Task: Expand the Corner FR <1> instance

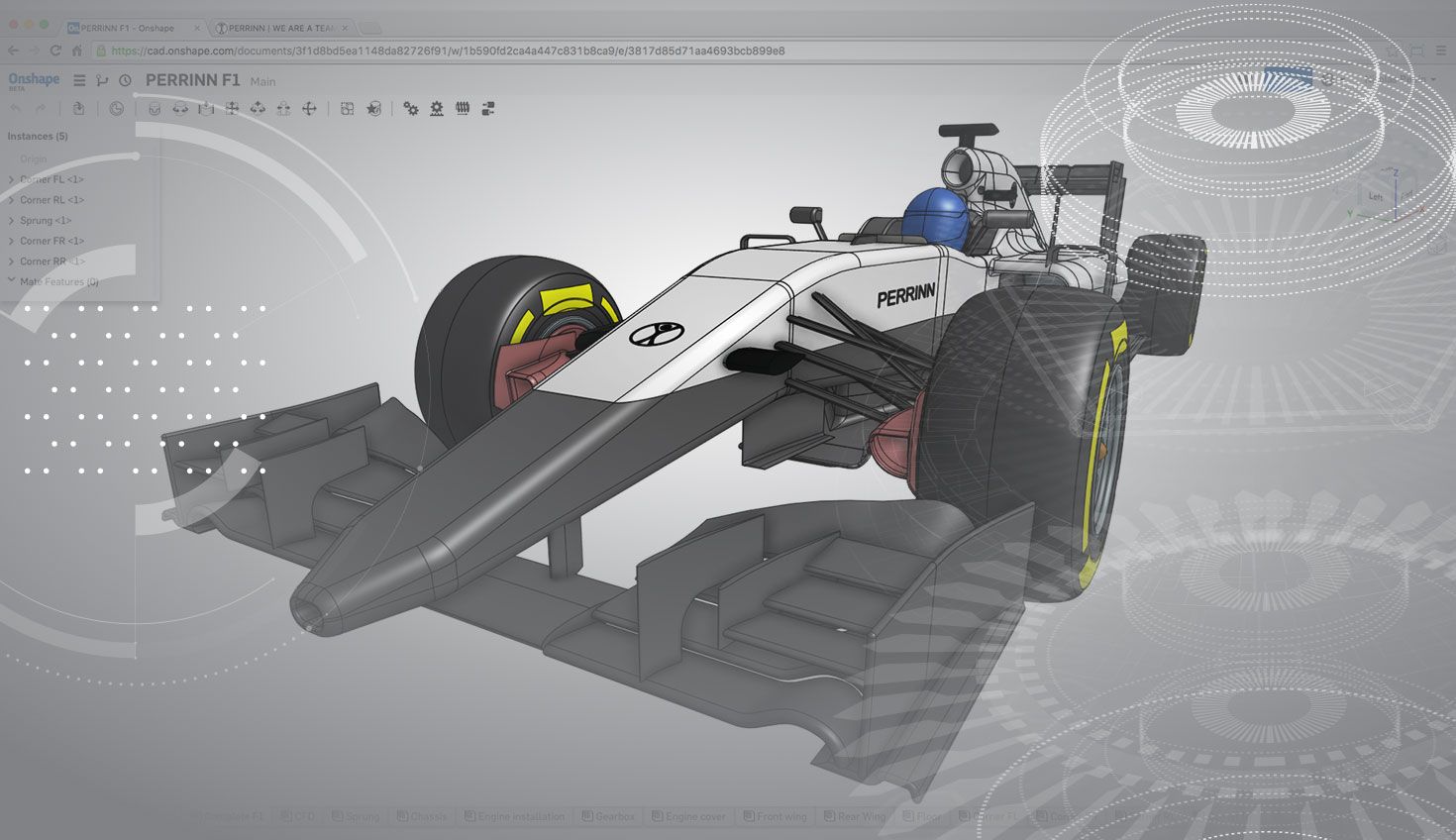Action: point(11,241)
